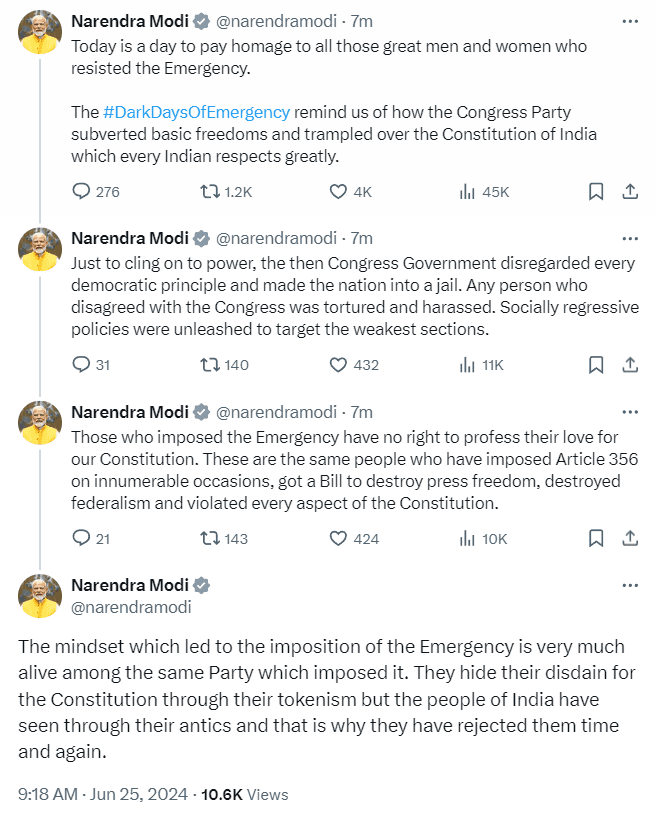Viewport: 655px width, 813px height.
Task: Bookmark the first tweet about the Emergency
Action: point(595,192)
